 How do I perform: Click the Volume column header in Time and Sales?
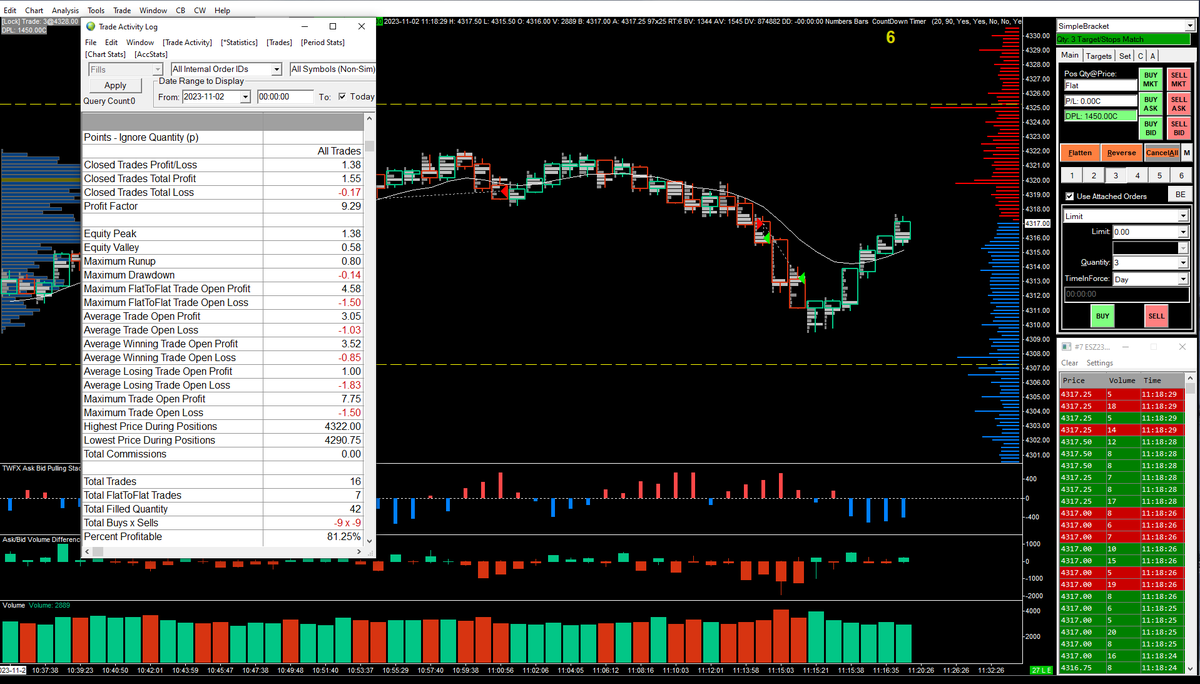point(1121,381)
